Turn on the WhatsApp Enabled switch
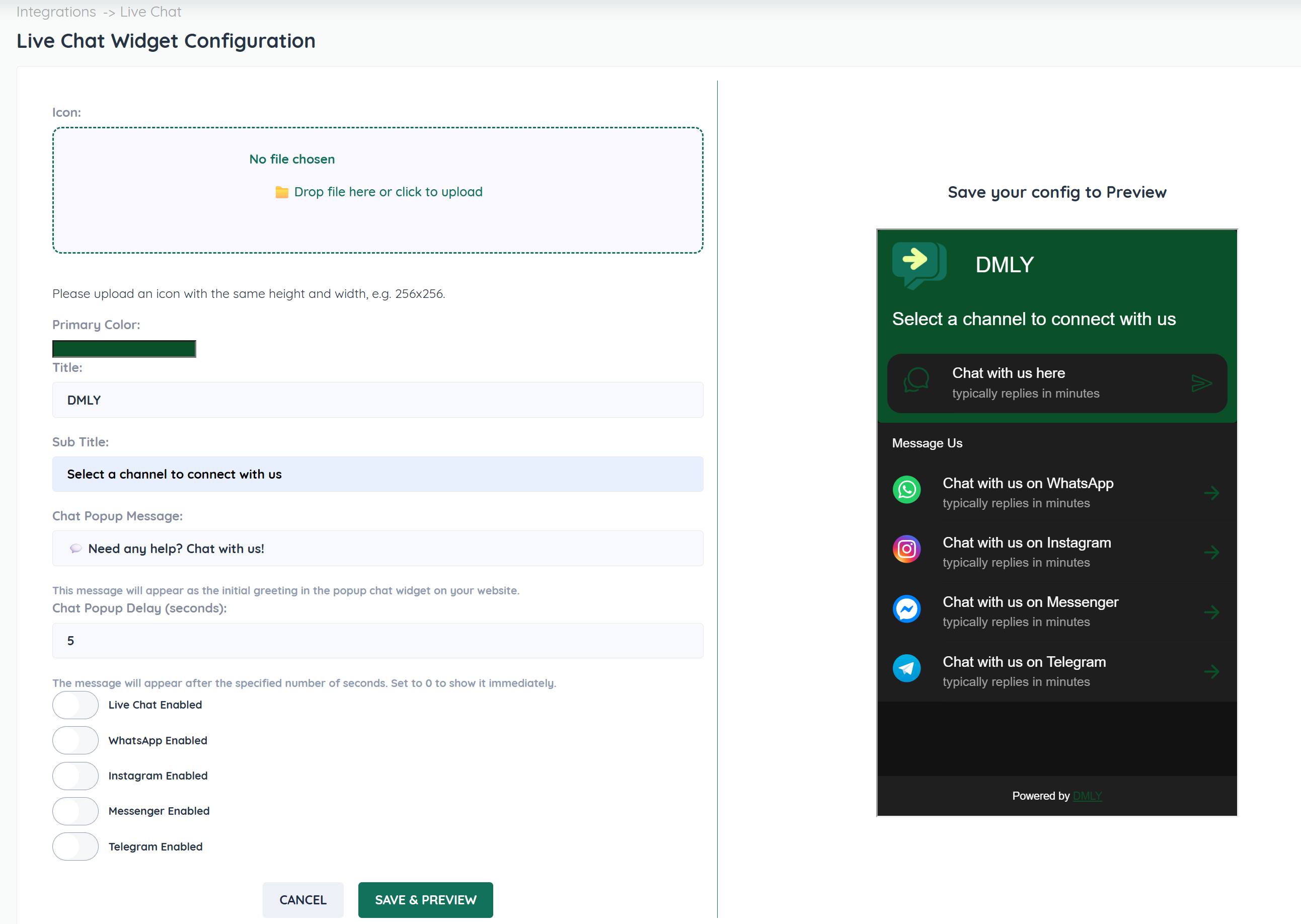 tap(75, 740)
